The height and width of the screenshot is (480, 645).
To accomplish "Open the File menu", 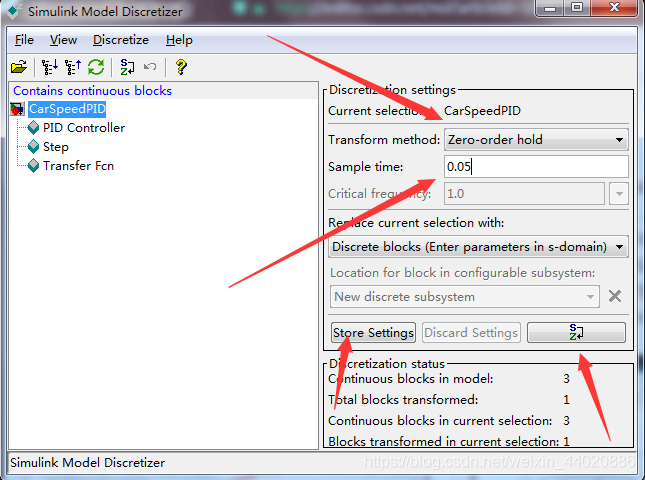I will tap(24, 40).
